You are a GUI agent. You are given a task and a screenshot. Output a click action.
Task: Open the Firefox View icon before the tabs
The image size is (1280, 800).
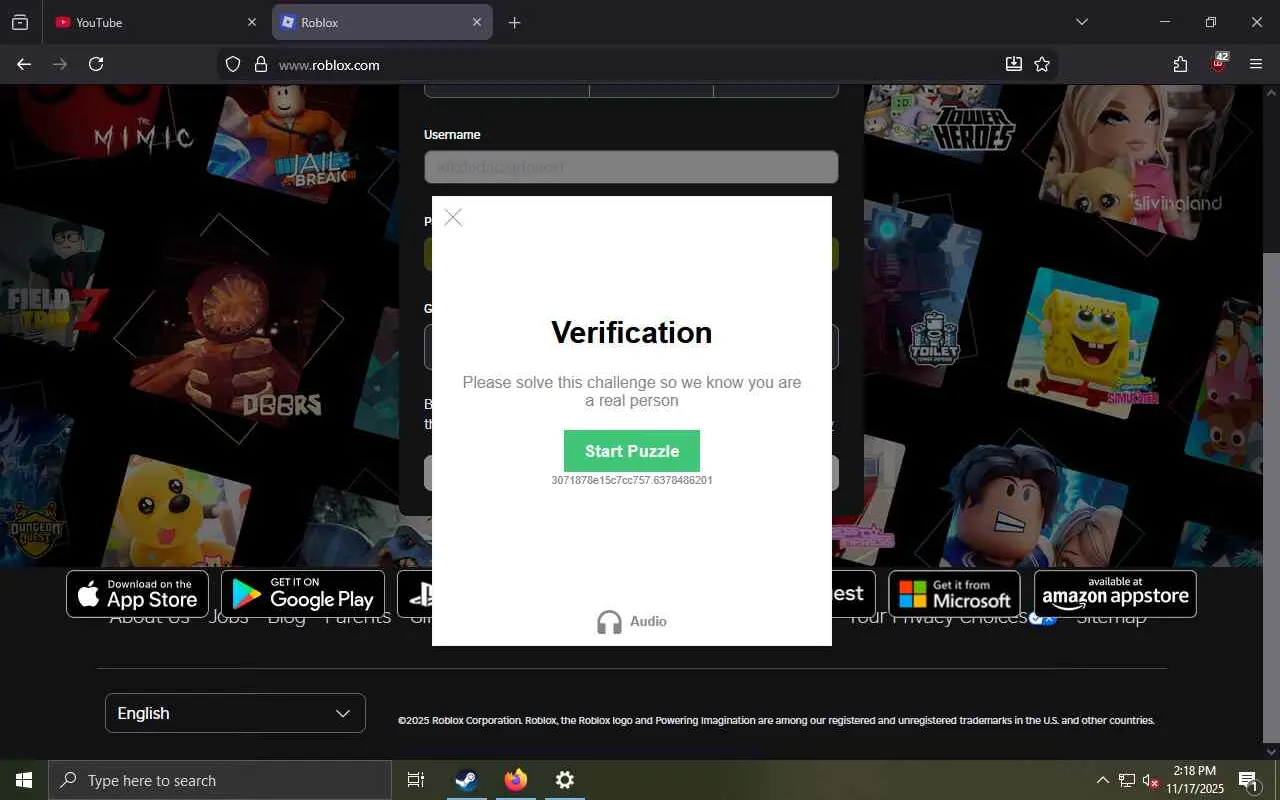click(x=20, y=22)
